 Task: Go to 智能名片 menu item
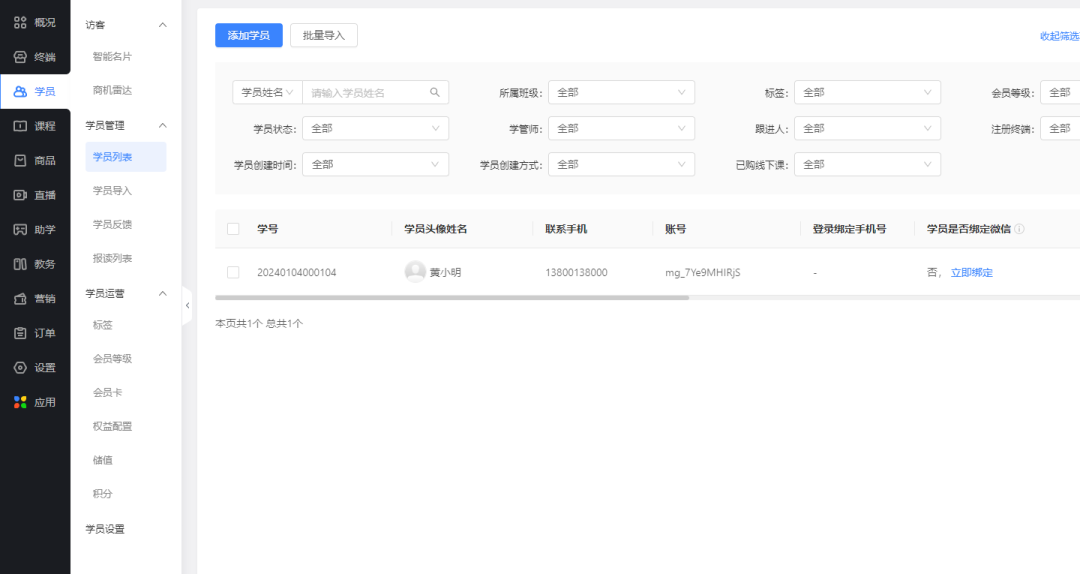tap(112, 57)
